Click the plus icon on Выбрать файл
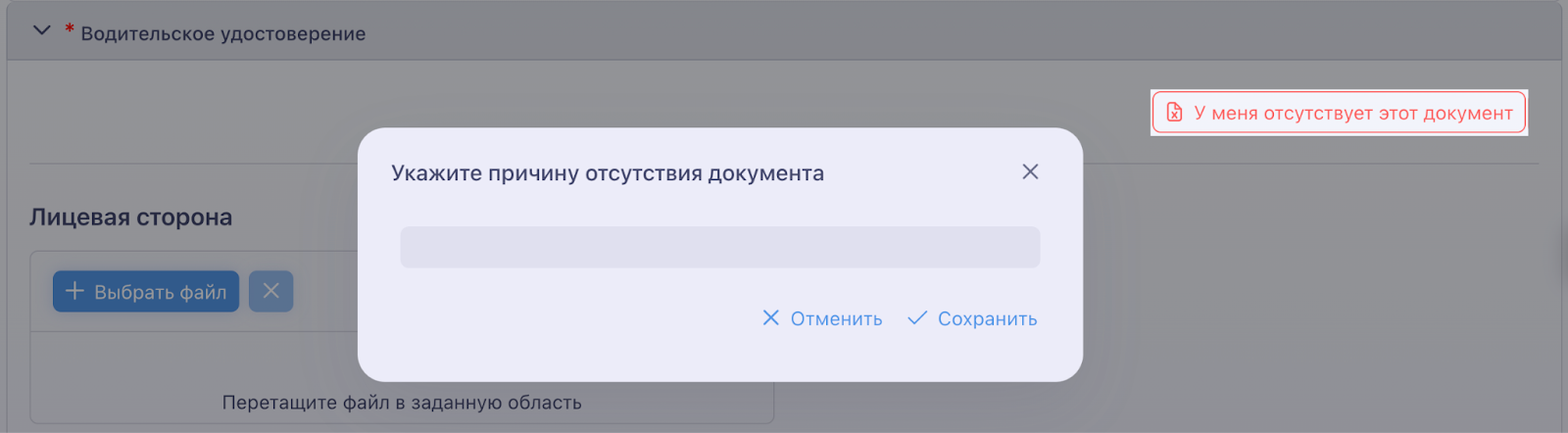 [74, 291]
